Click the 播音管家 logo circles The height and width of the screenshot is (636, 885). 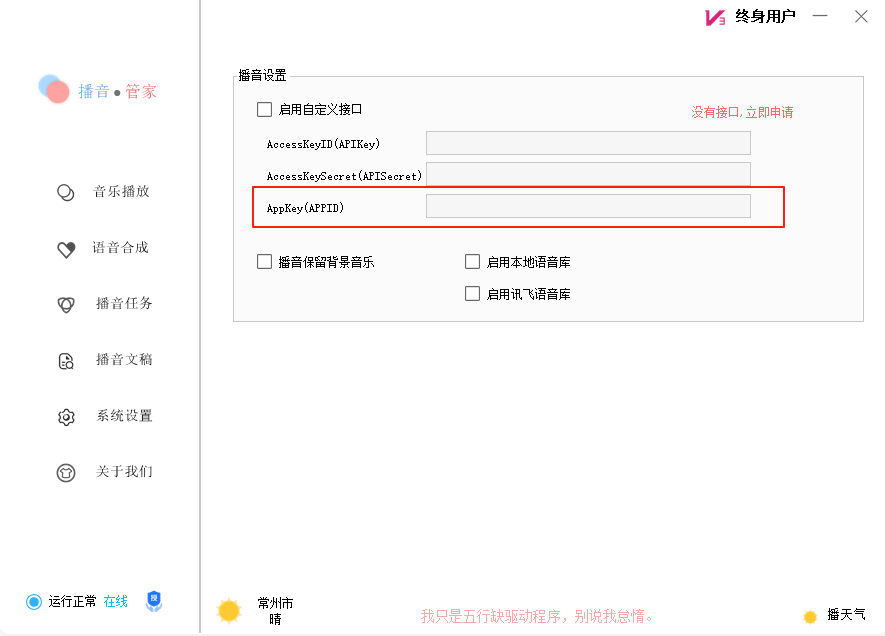tap(54, 89)
